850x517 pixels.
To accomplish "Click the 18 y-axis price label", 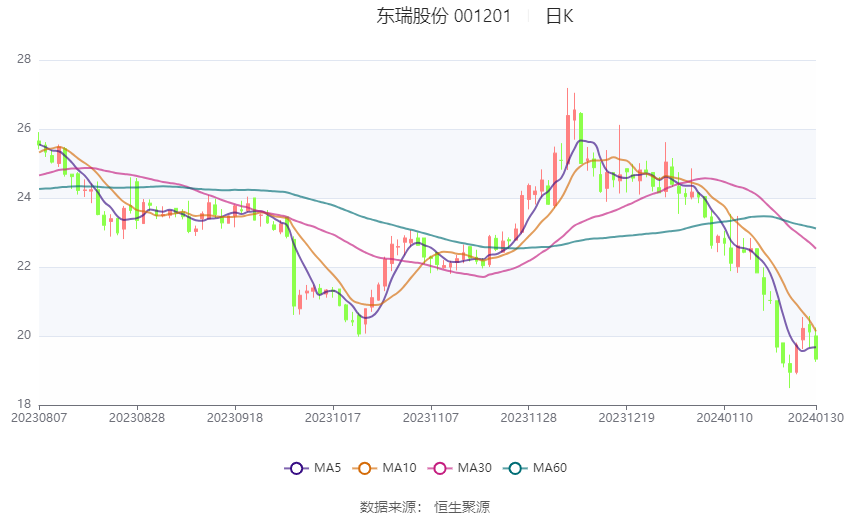I will 24,404.
